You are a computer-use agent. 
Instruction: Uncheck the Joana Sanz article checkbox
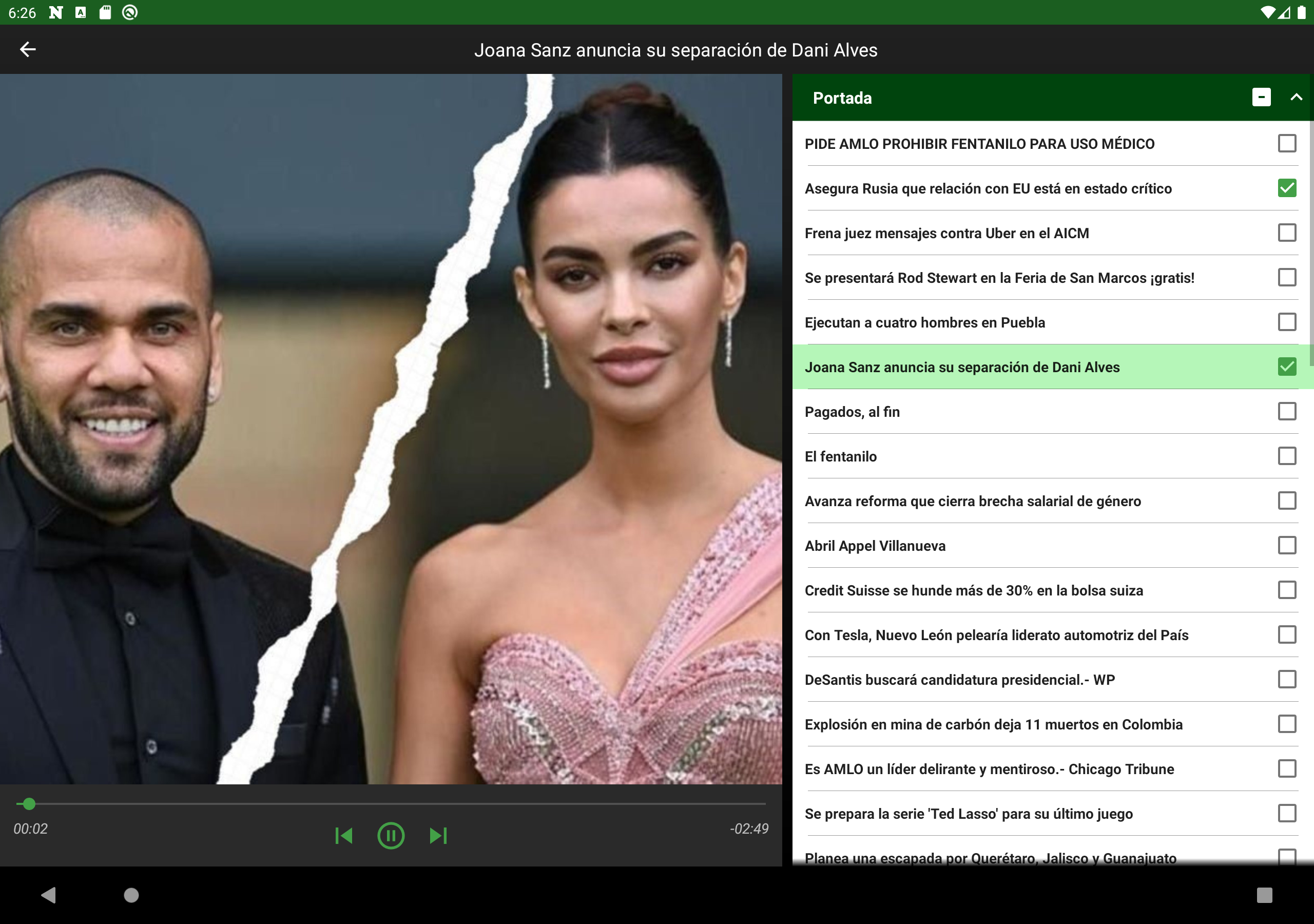[x=1286, y=367]
